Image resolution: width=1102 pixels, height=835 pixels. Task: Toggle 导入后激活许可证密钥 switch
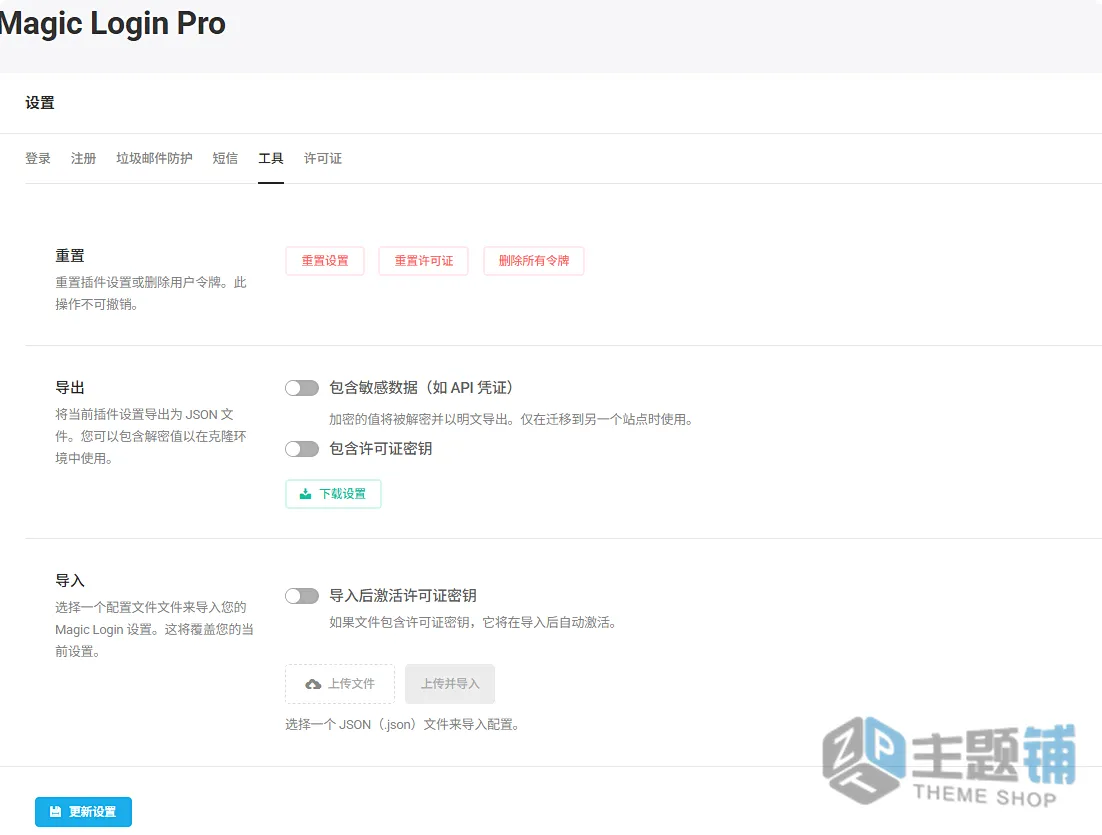click(x=302, y=596)
